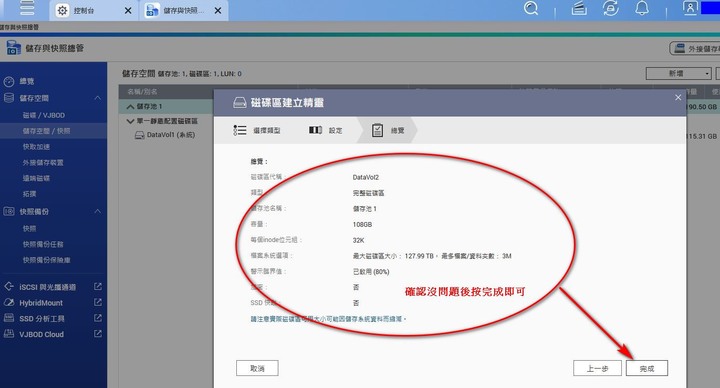Viewport: 720px width, 388px height.
Task: Open the 新增 dropdown
Action: pos(679,73)
